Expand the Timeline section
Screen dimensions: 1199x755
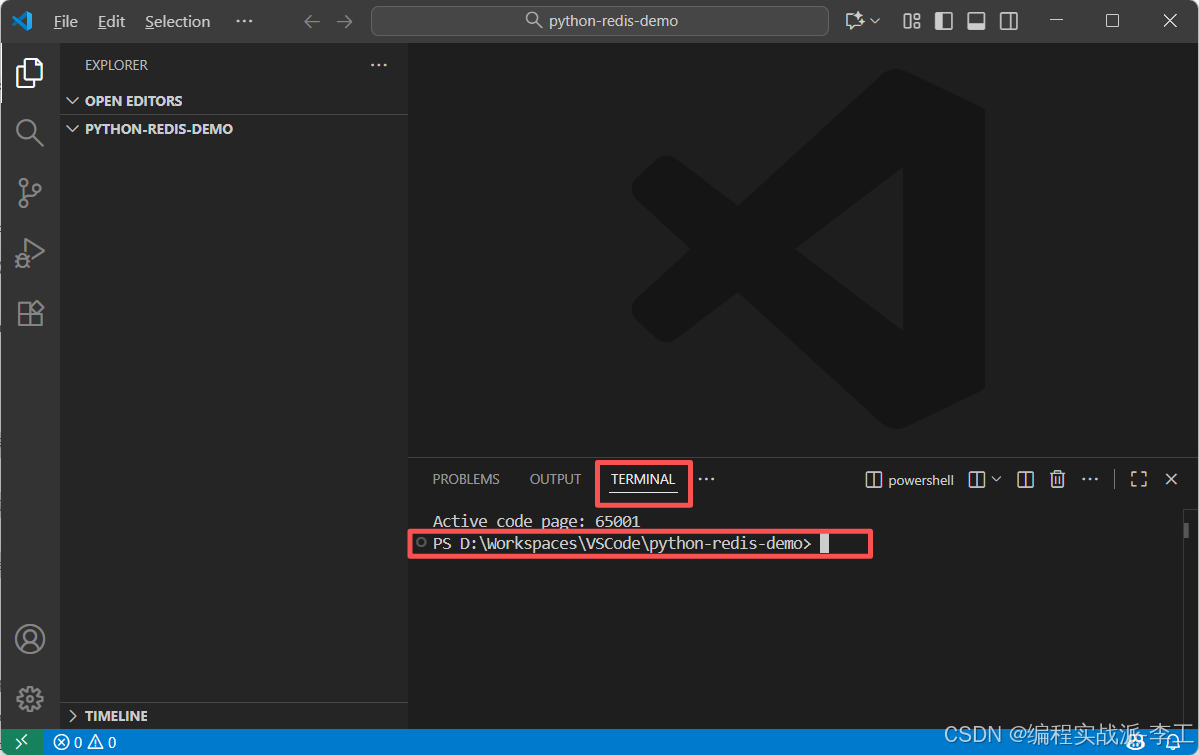click(x=234, y=715)
